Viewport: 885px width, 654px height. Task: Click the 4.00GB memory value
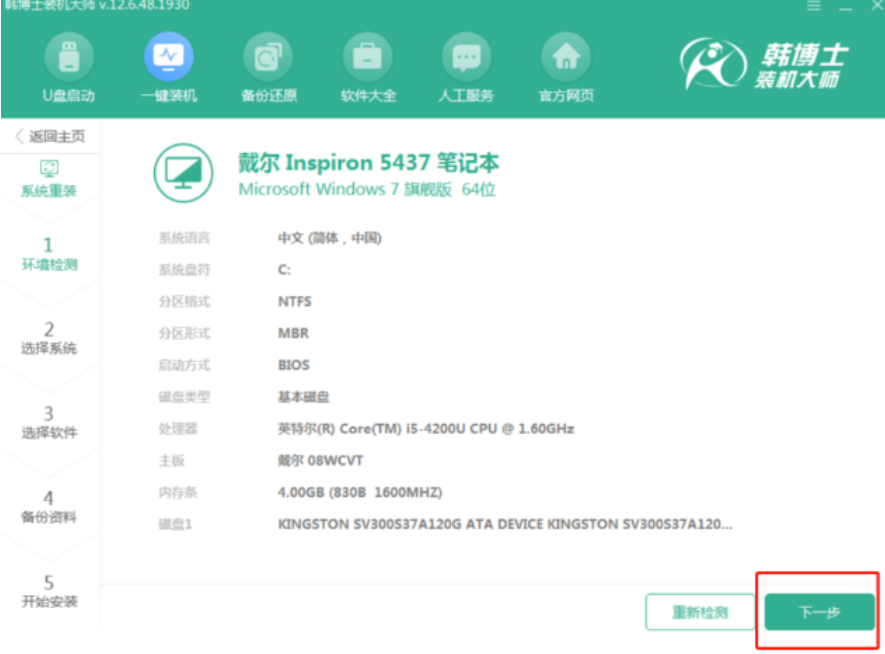(x=360, y=493)
